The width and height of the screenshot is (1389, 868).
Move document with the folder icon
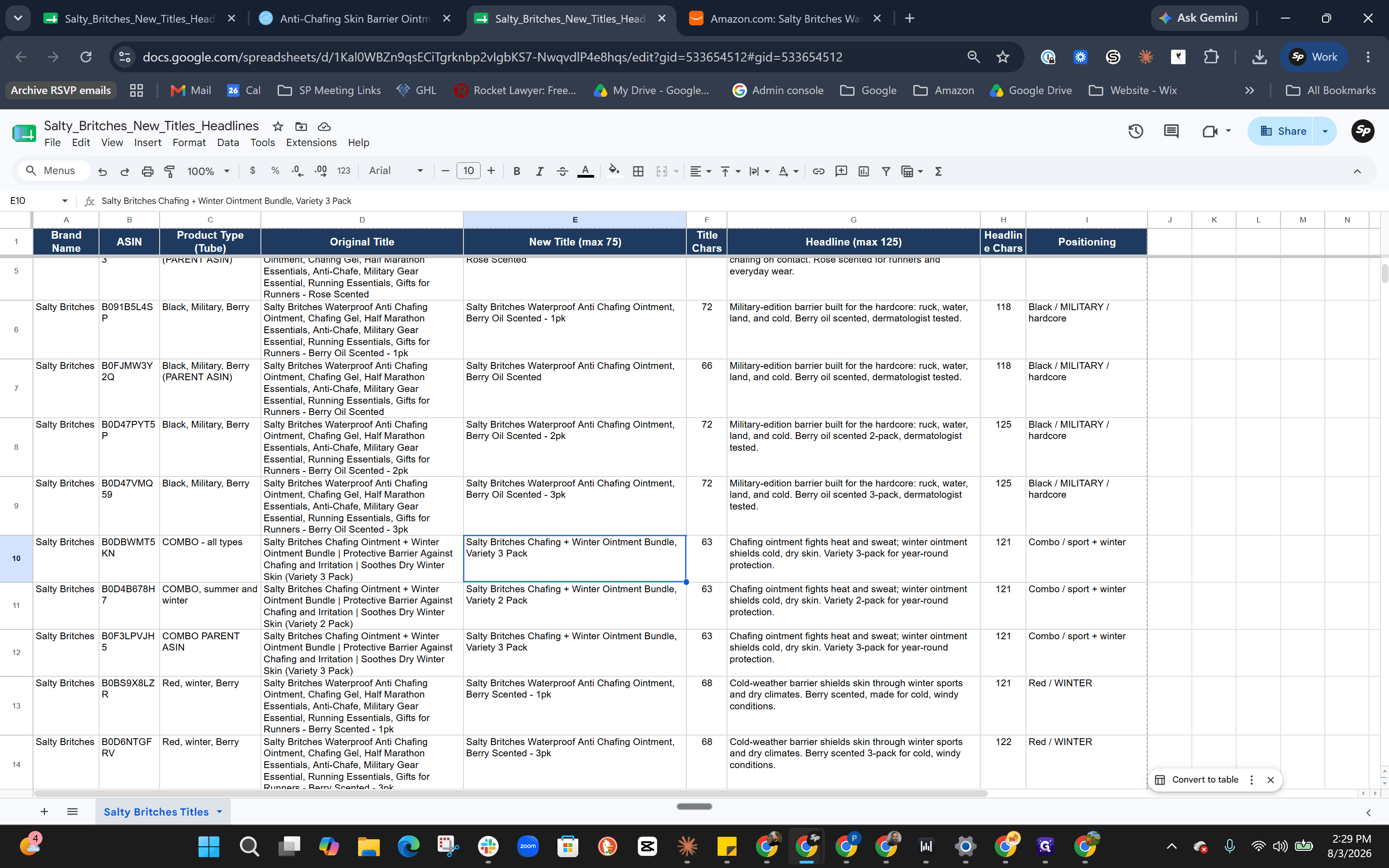click(x=301, y=126)
